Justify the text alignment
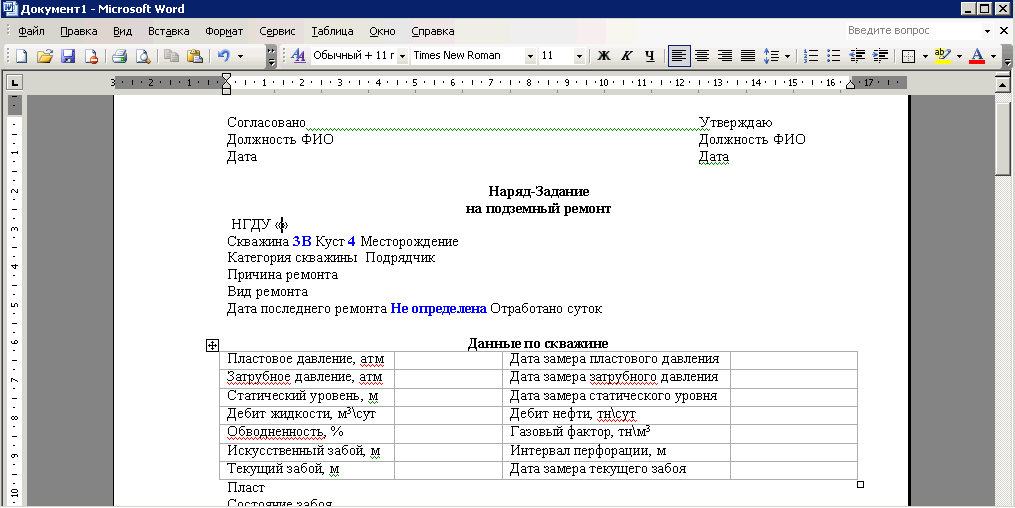 (x=748, y=56)
